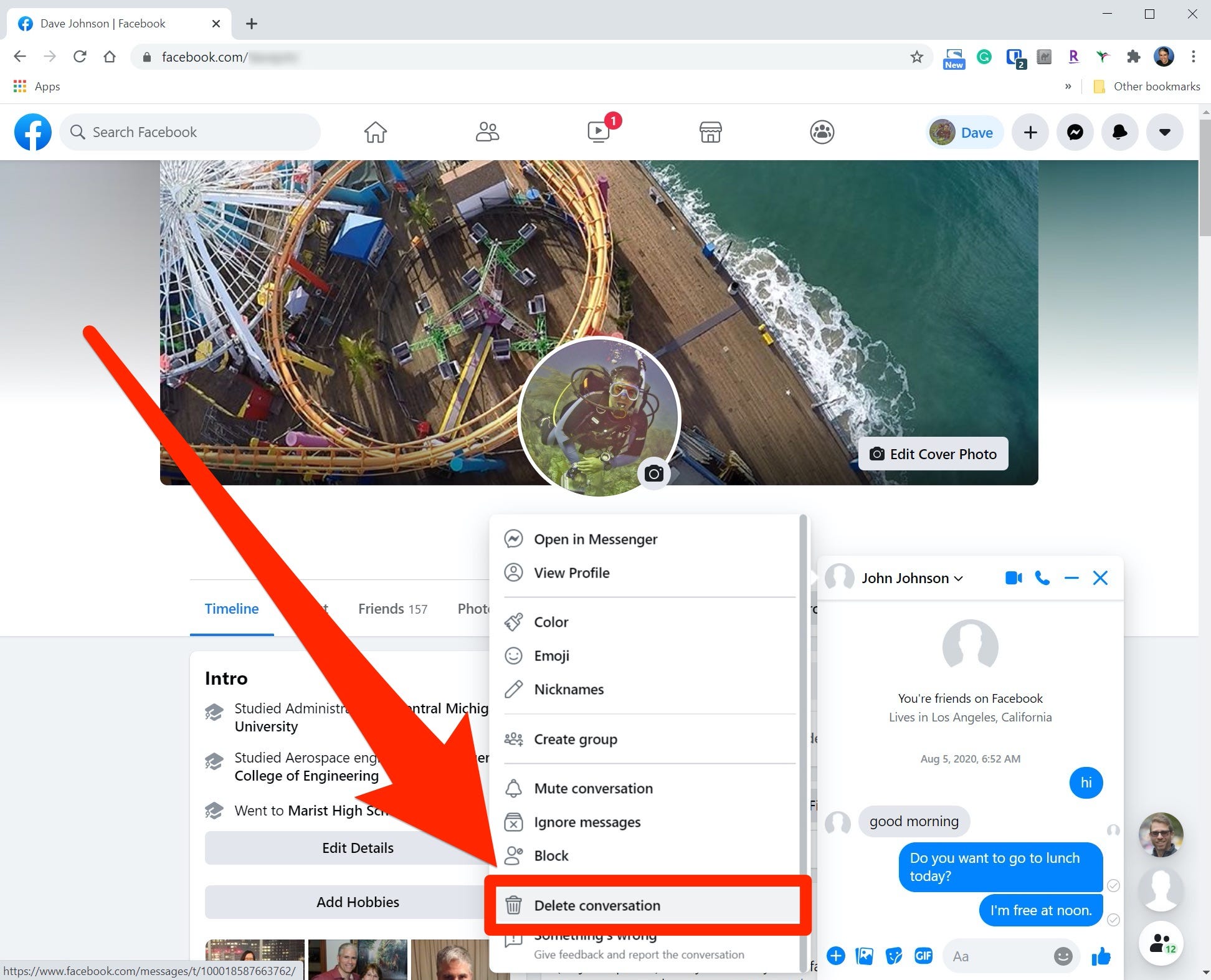The height and width of the screenshot is (980, 1211).
Task: Click the Edit Details button
Action: (358, 847)
